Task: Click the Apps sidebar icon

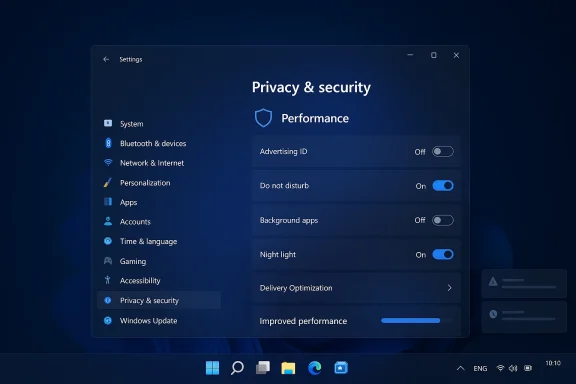Action: click(108, 202)
